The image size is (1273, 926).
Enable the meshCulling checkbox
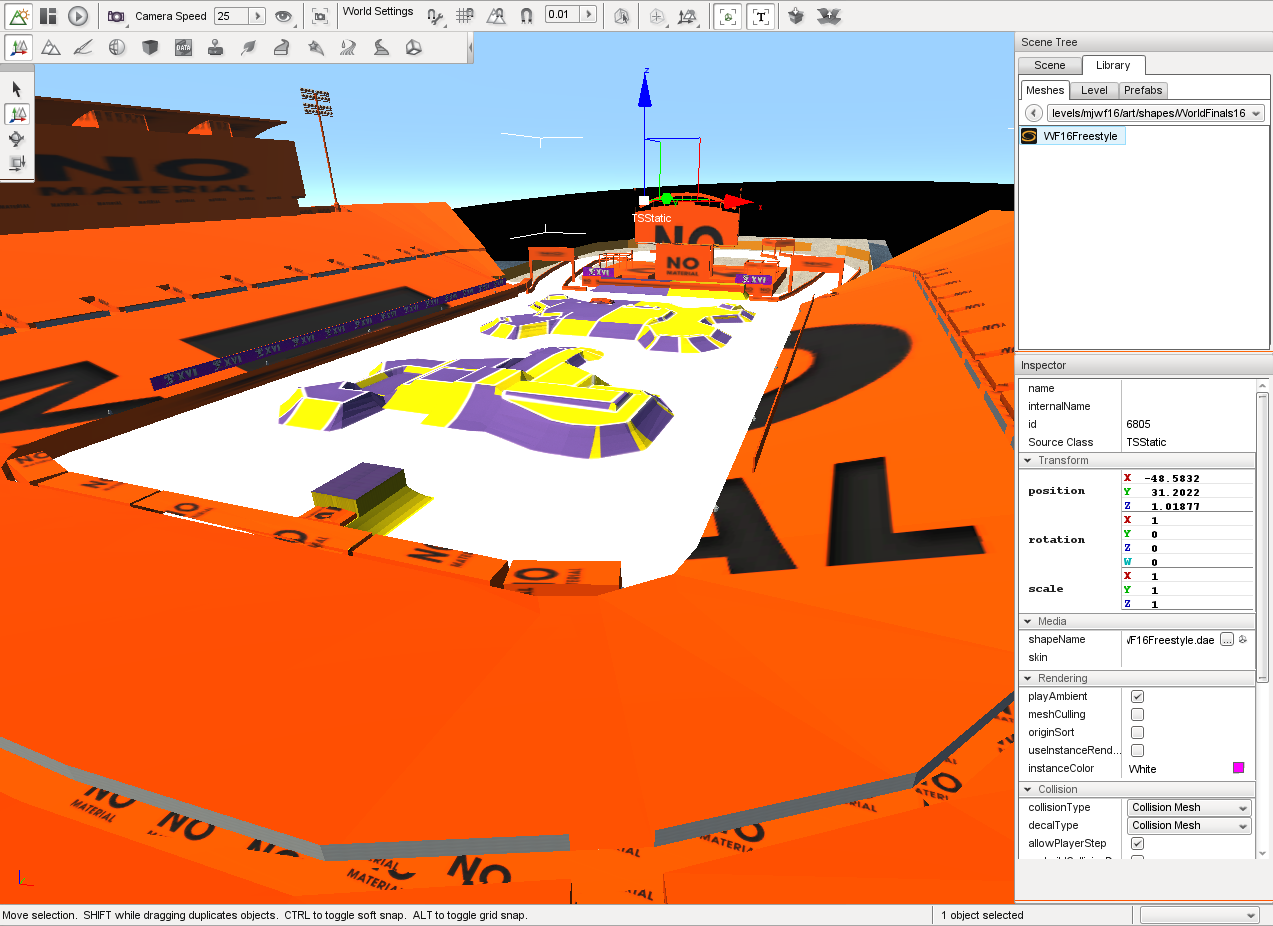pos(1137,715)
